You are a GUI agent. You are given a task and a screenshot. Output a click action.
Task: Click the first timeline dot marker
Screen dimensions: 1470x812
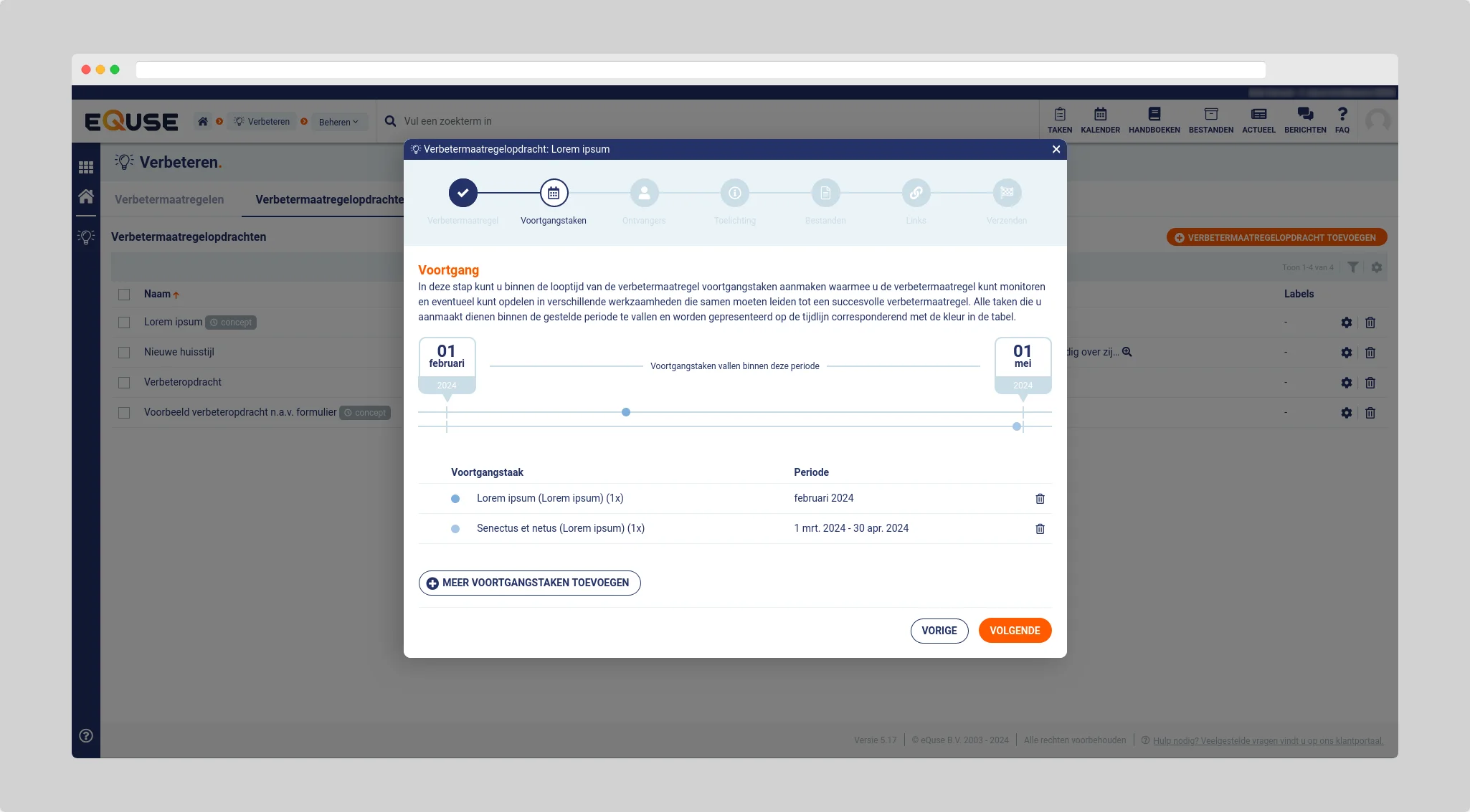pos(626,412)
